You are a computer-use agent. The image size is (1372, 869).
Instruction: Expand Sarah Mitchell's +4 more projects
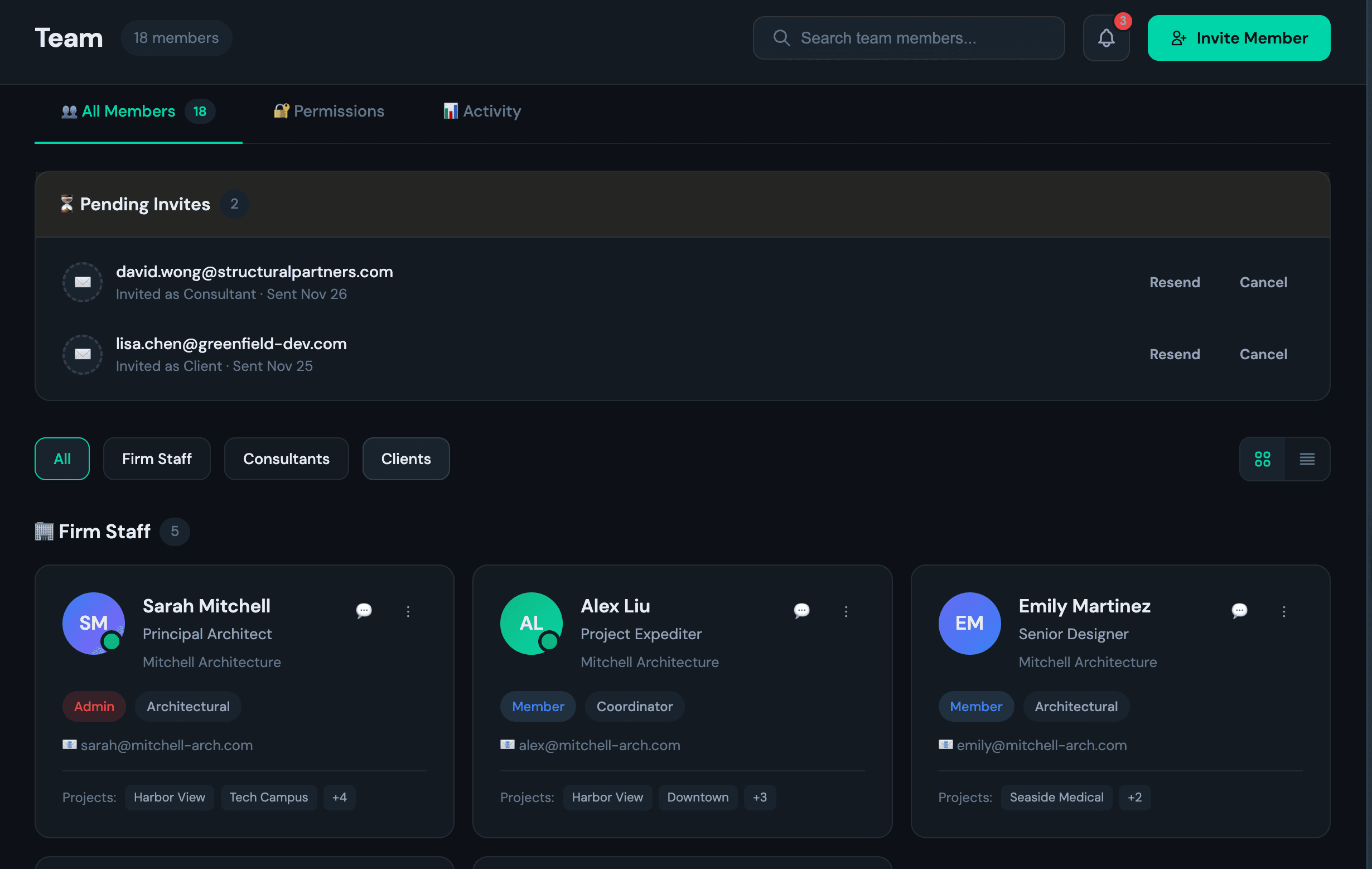(x=339, y=797)
